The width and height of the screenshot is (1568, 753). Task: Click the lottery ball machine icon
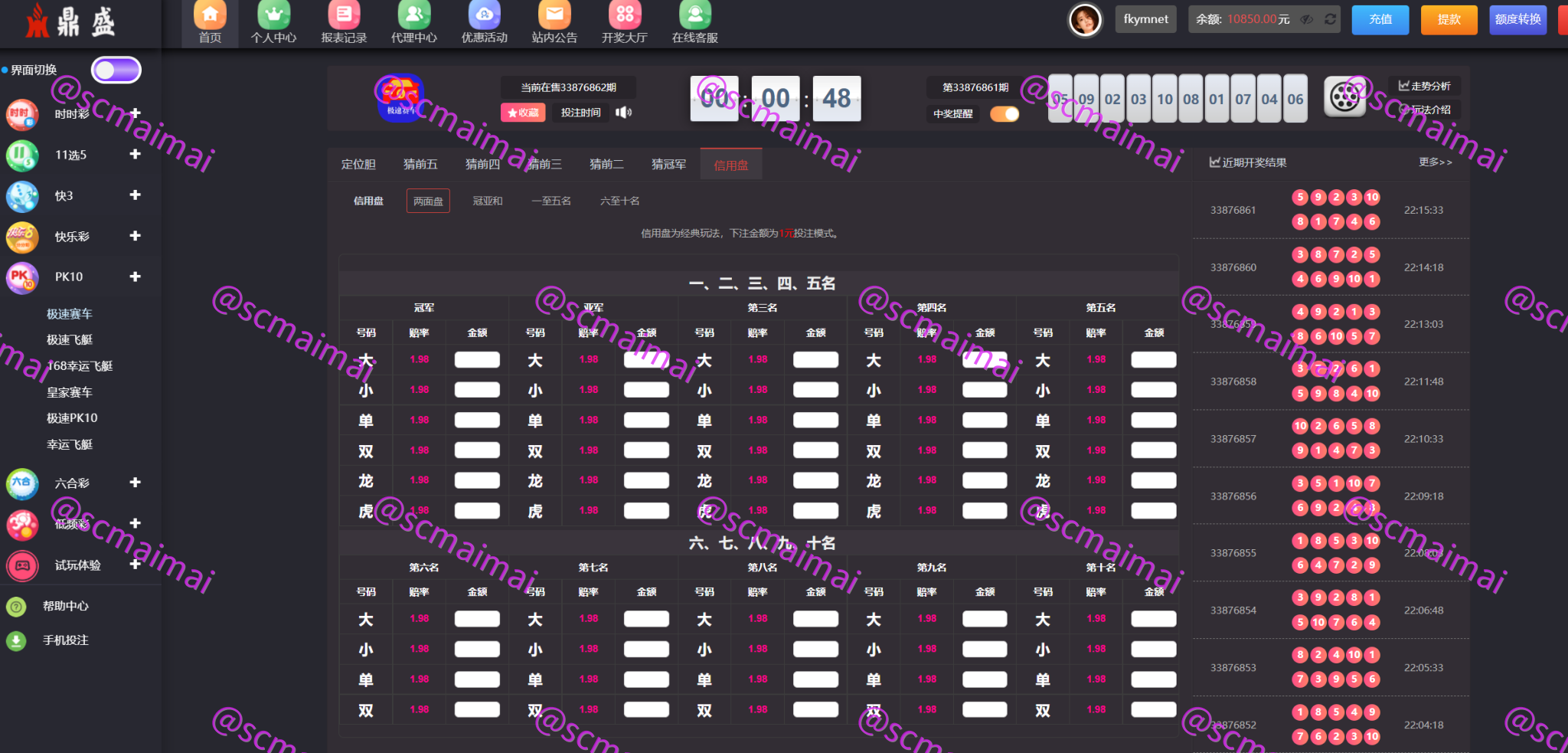point(1345,97)
